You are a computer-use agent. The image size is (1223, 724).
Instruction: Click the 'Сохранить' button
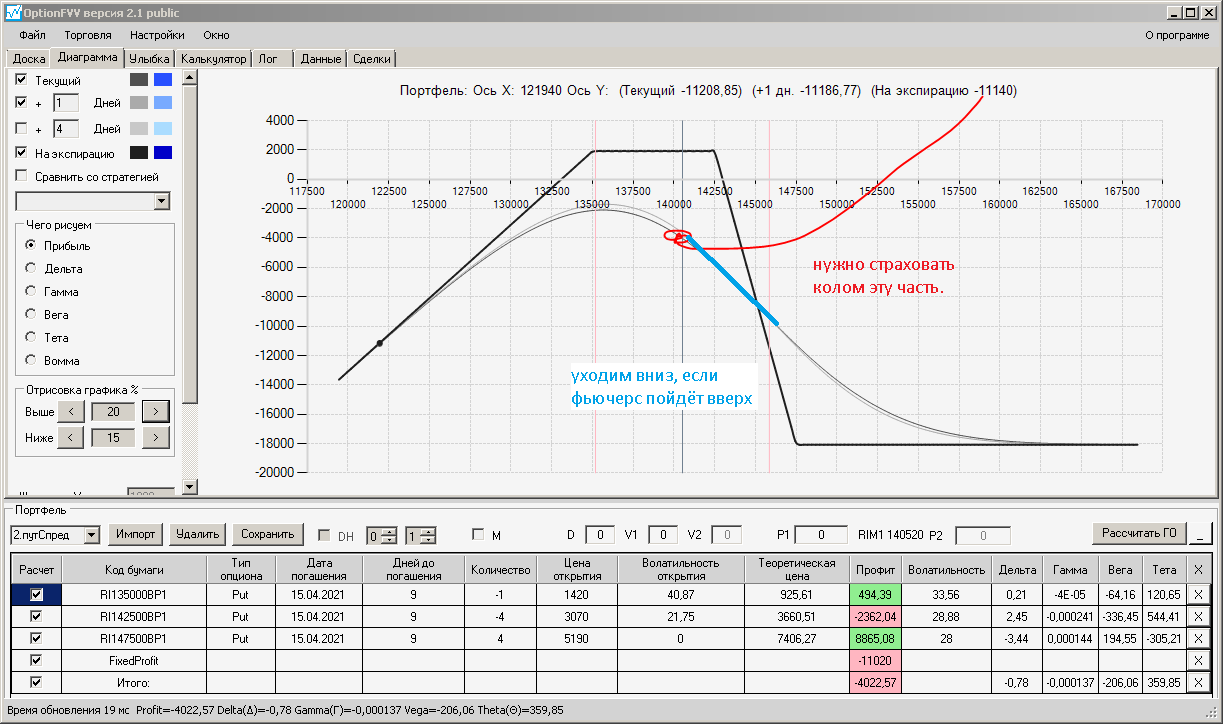coord(268,534)
